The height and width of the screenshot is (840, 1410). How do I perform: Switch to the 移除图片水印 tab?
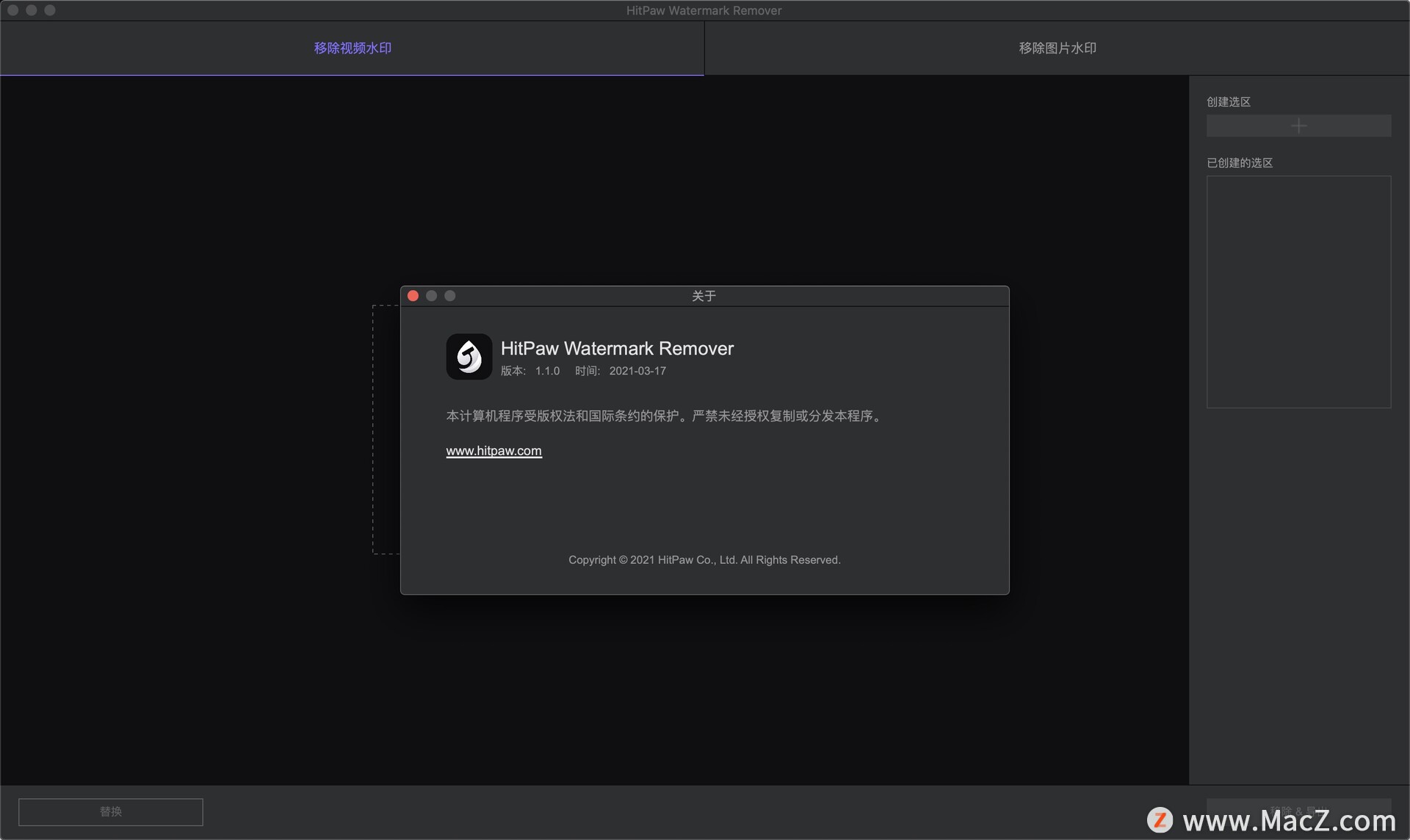tap(1057, 48)
